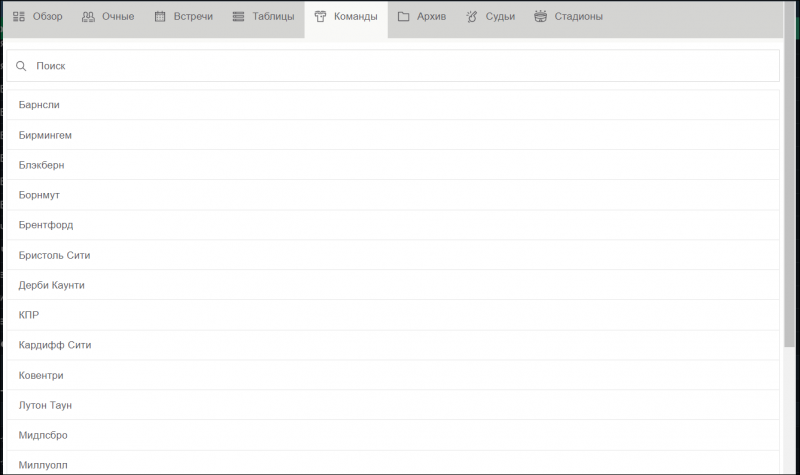Go to the Судьи tab
The height and width of the screenshot is (475, 800).
[490, 17]
